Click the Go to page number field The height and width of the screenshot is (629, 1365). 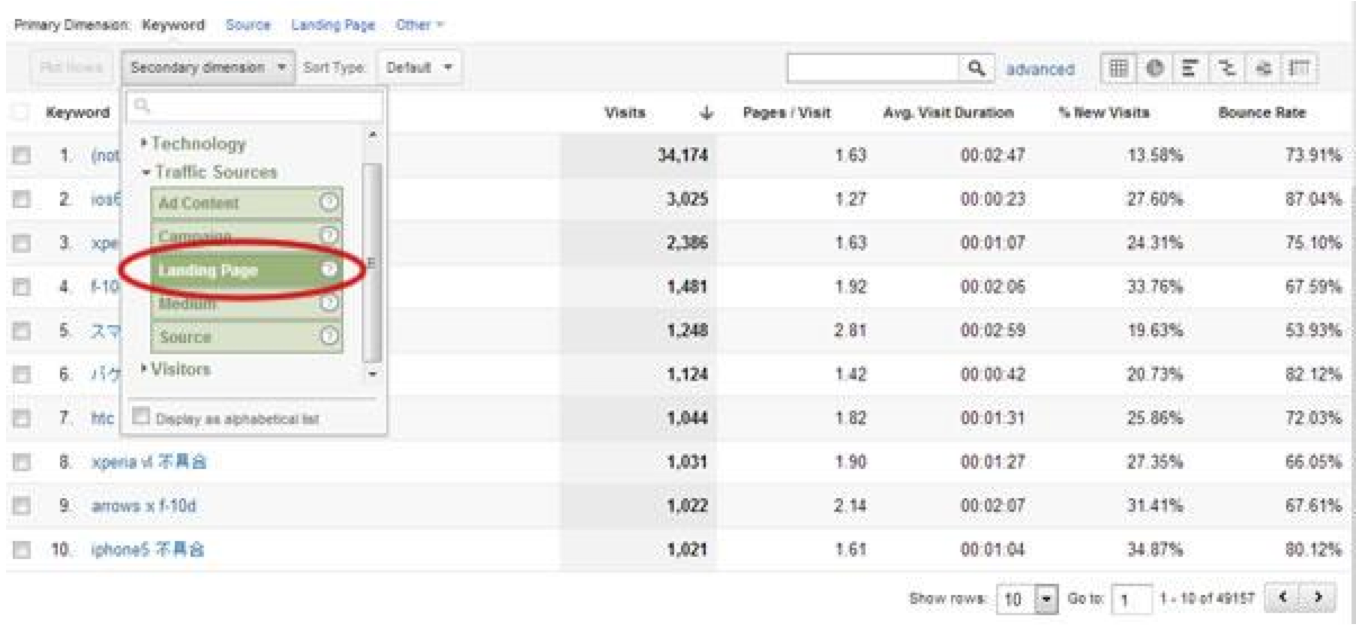[1131, 599]
